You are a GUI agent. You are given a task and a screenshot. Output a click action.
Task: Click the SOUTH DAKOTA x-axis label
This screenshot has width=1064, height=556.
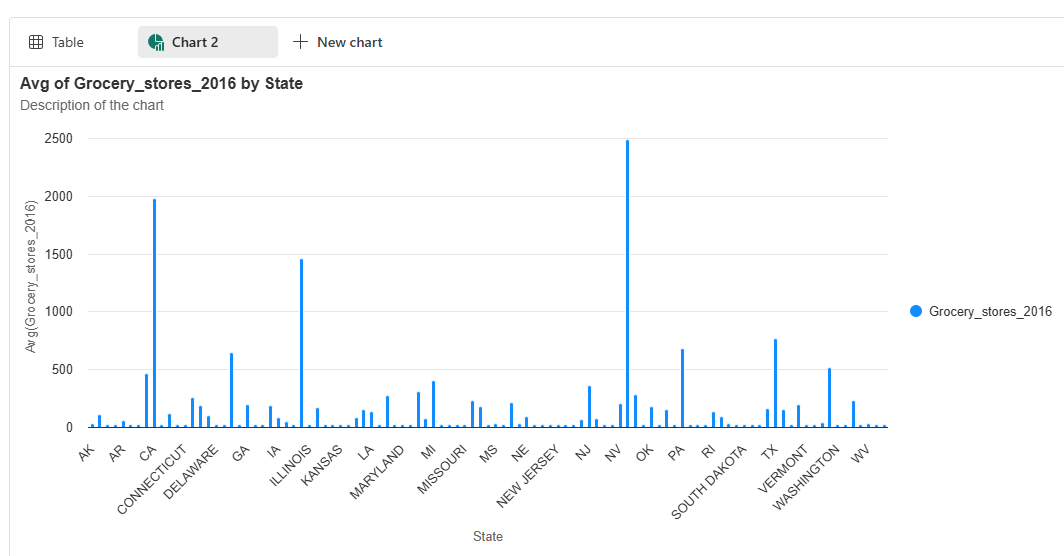tap(710, 482)
